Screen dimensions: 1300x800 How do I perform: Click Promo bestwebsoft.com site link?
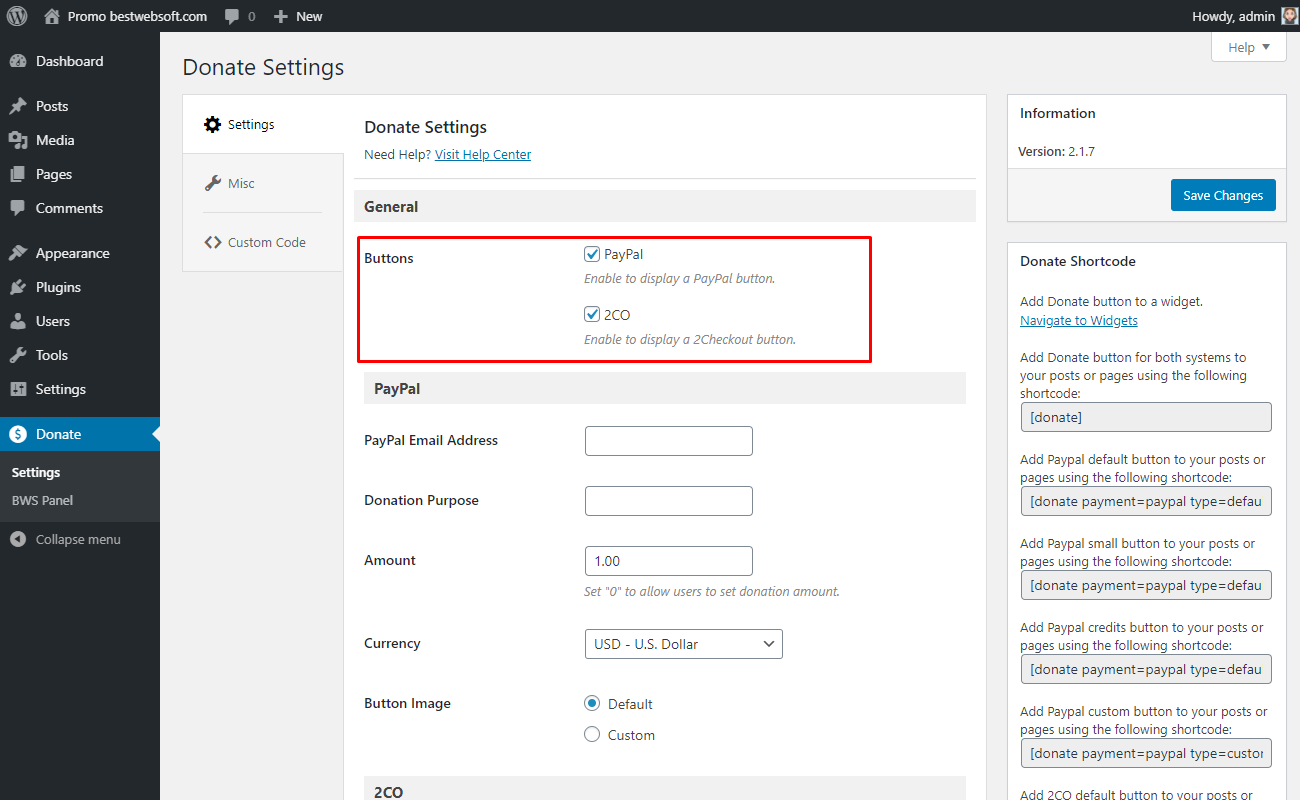coord(137,16)
